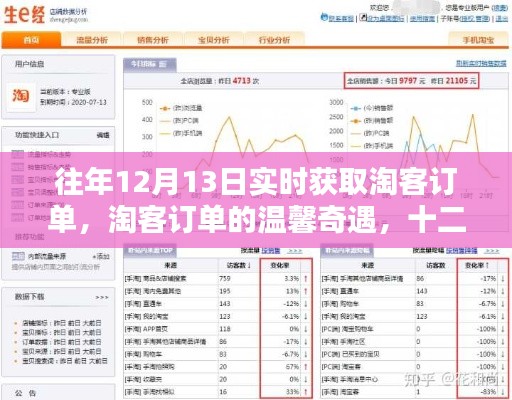This screenshot has width=512, height=400.
Task: Open more via >>> next to 按销售降幅
Action: [x=492, y=251]
